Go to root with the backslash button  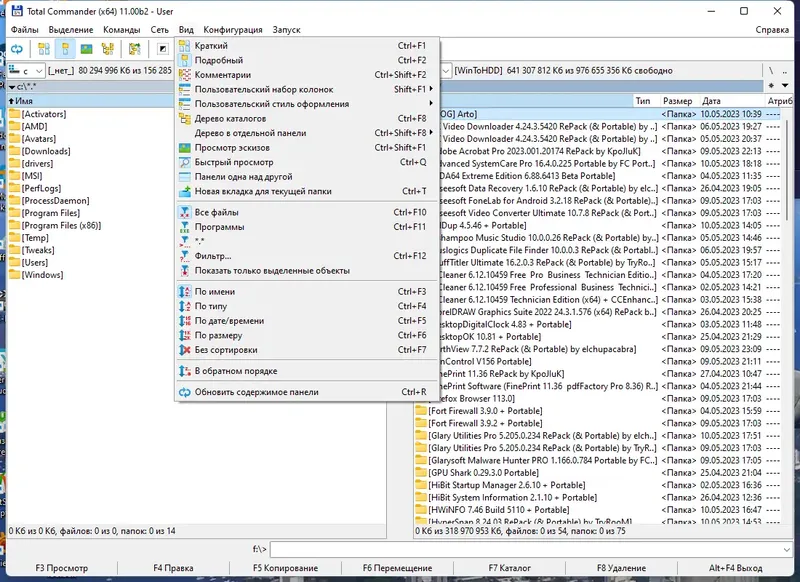coord(771,70)
